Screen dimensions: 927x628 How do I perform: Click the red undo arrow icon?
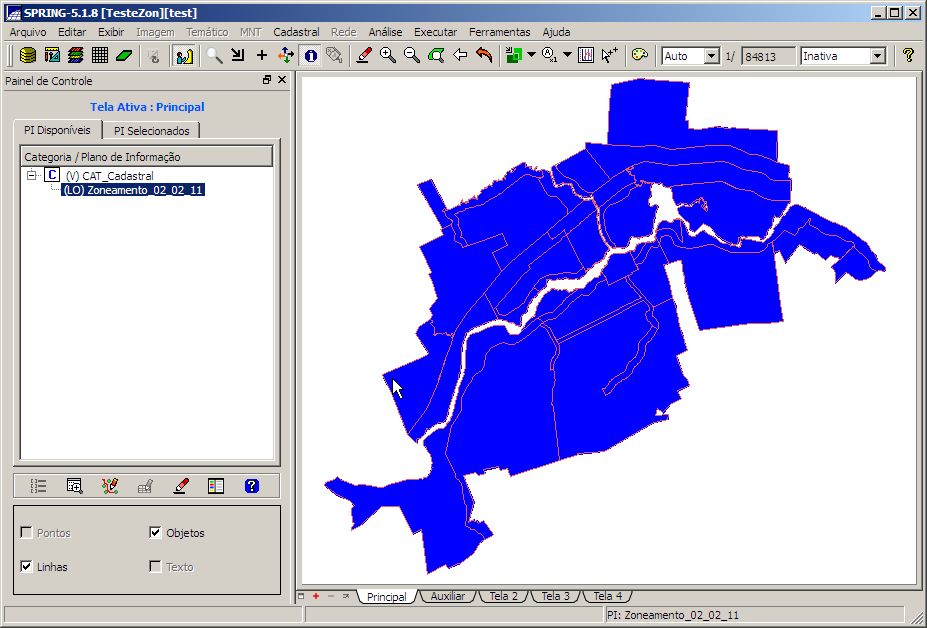[x=485, y=56]
